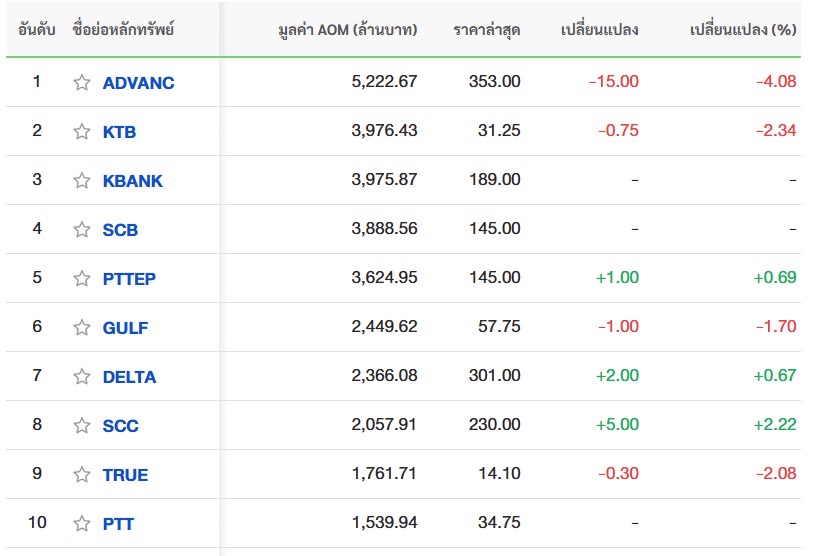This screenshot has width=825, height=556.
Task: Open the ADVANC stock link
Action: 138,83
